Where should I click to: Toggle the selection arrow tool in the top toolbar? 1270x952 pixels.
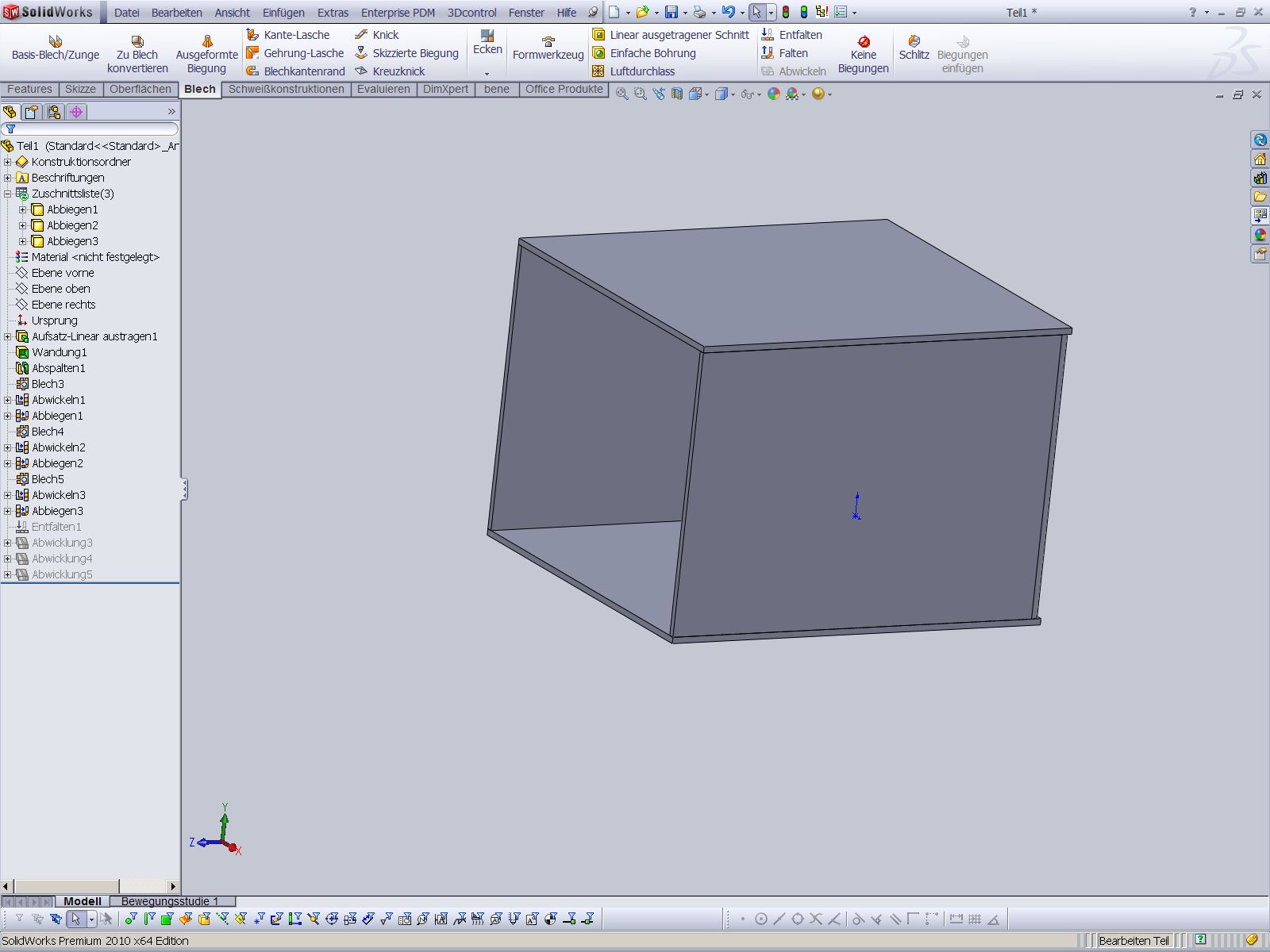pos(756,12)
